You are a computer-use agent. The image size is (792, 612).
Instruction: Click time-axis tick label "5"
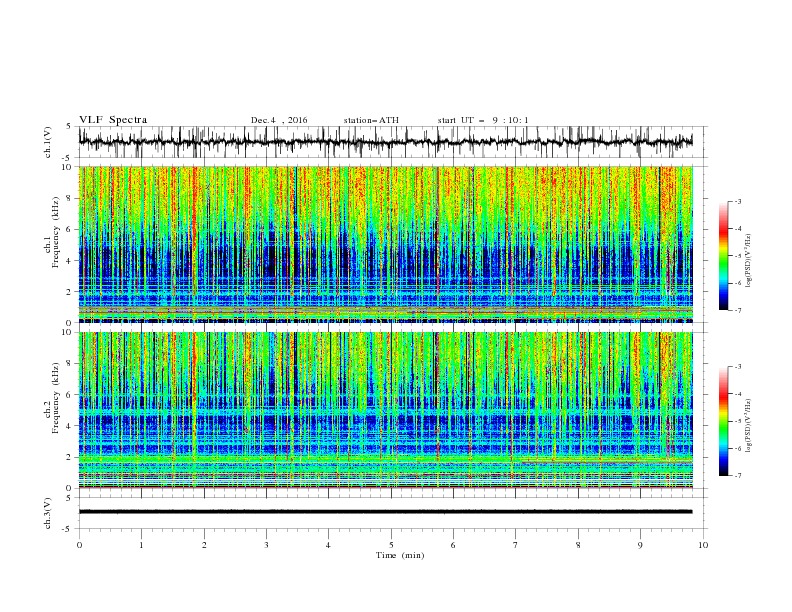[x=391, y=545]
